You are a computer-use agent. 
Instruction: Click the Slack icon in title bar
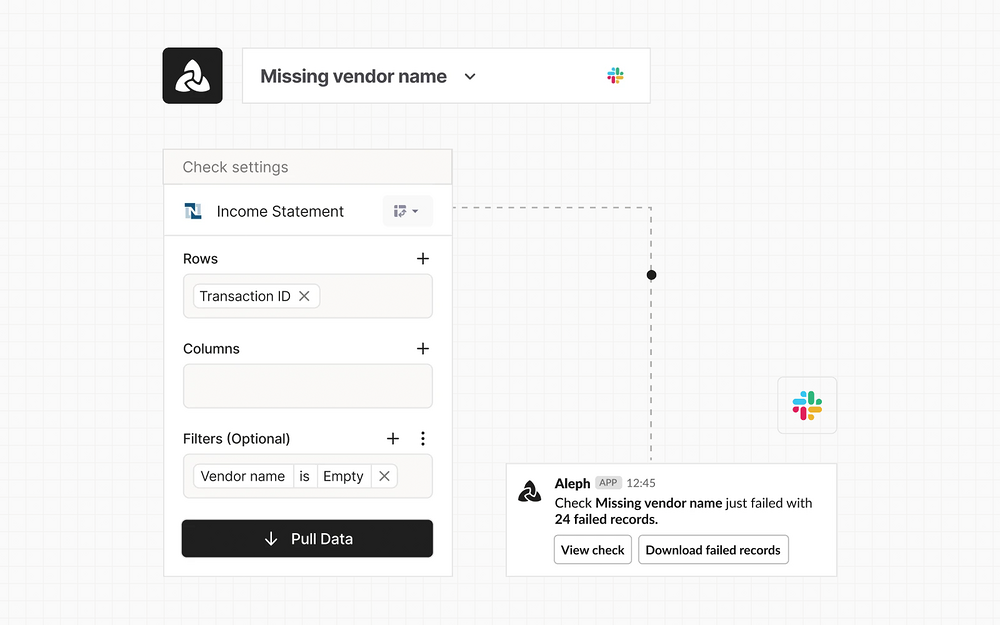(615, 76)
